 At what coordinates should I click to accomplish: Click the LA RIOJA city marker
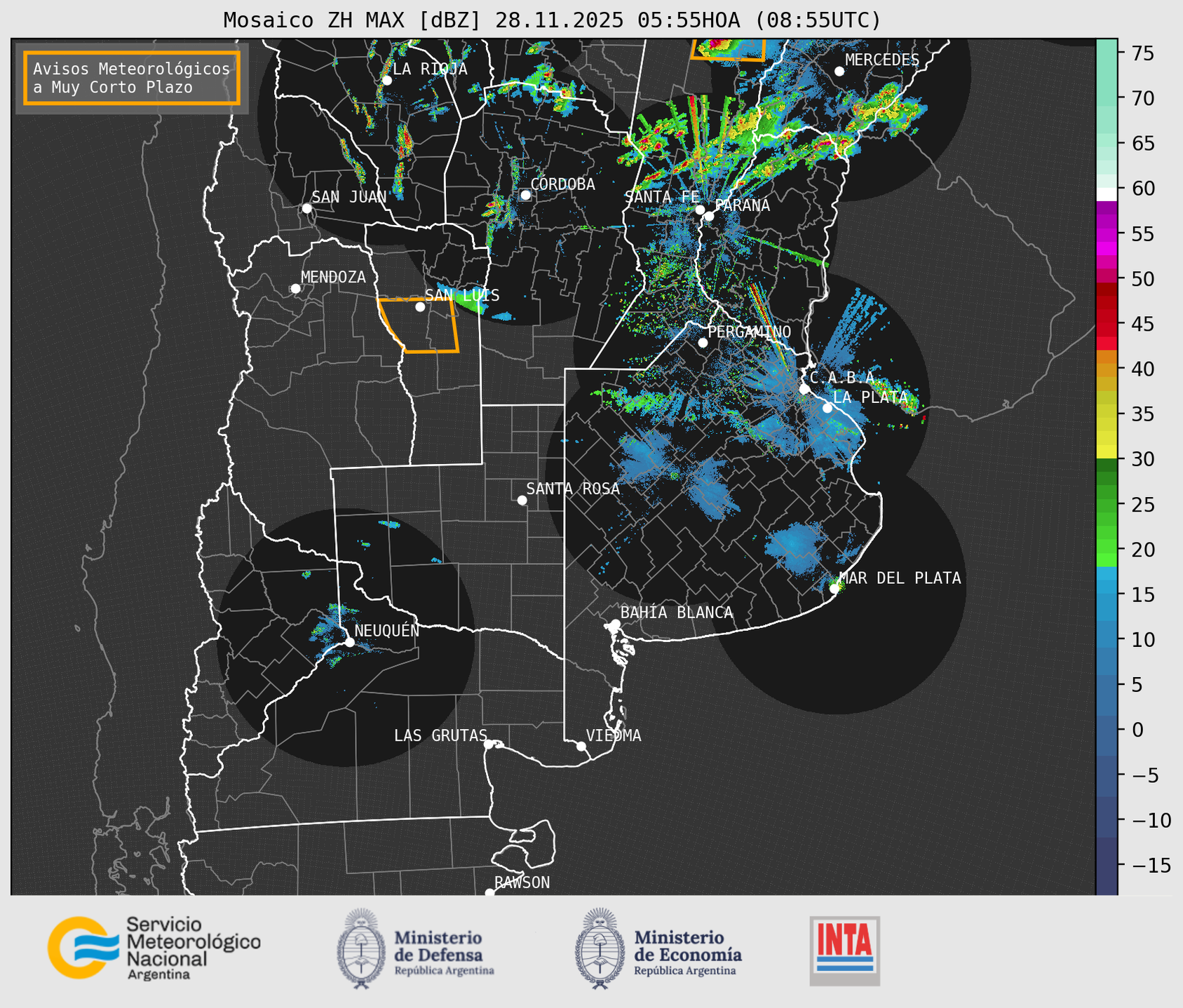tap(386, 80)
